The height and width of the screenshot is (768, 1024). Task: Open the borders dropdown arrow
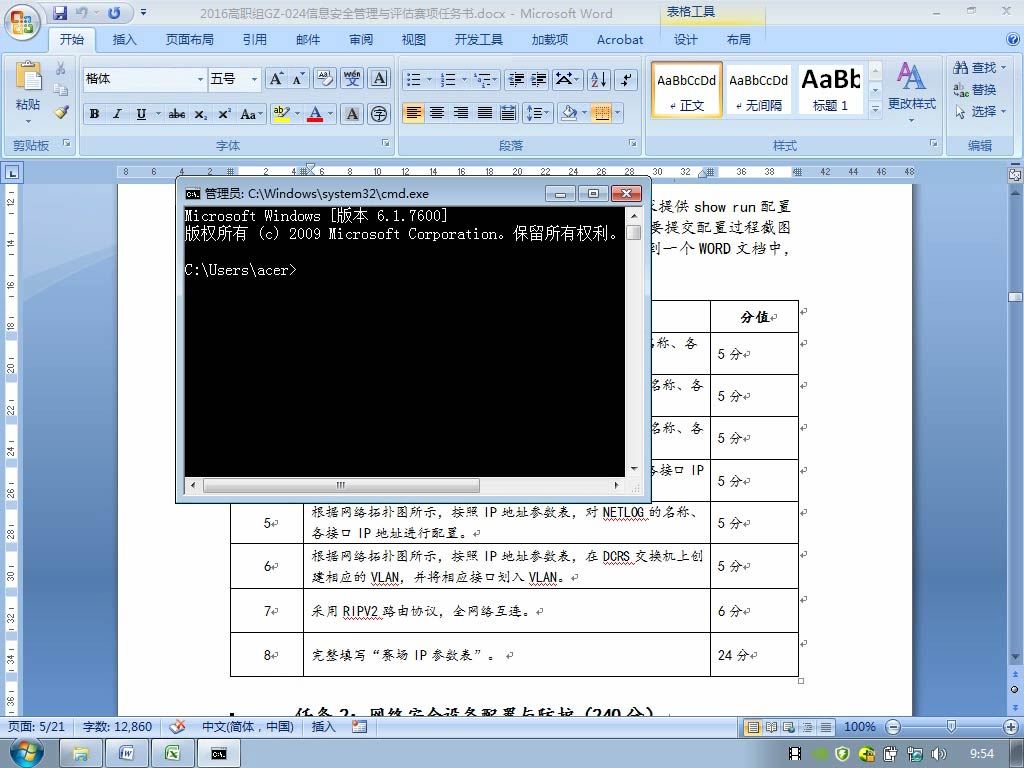click(x=618, y=113)
